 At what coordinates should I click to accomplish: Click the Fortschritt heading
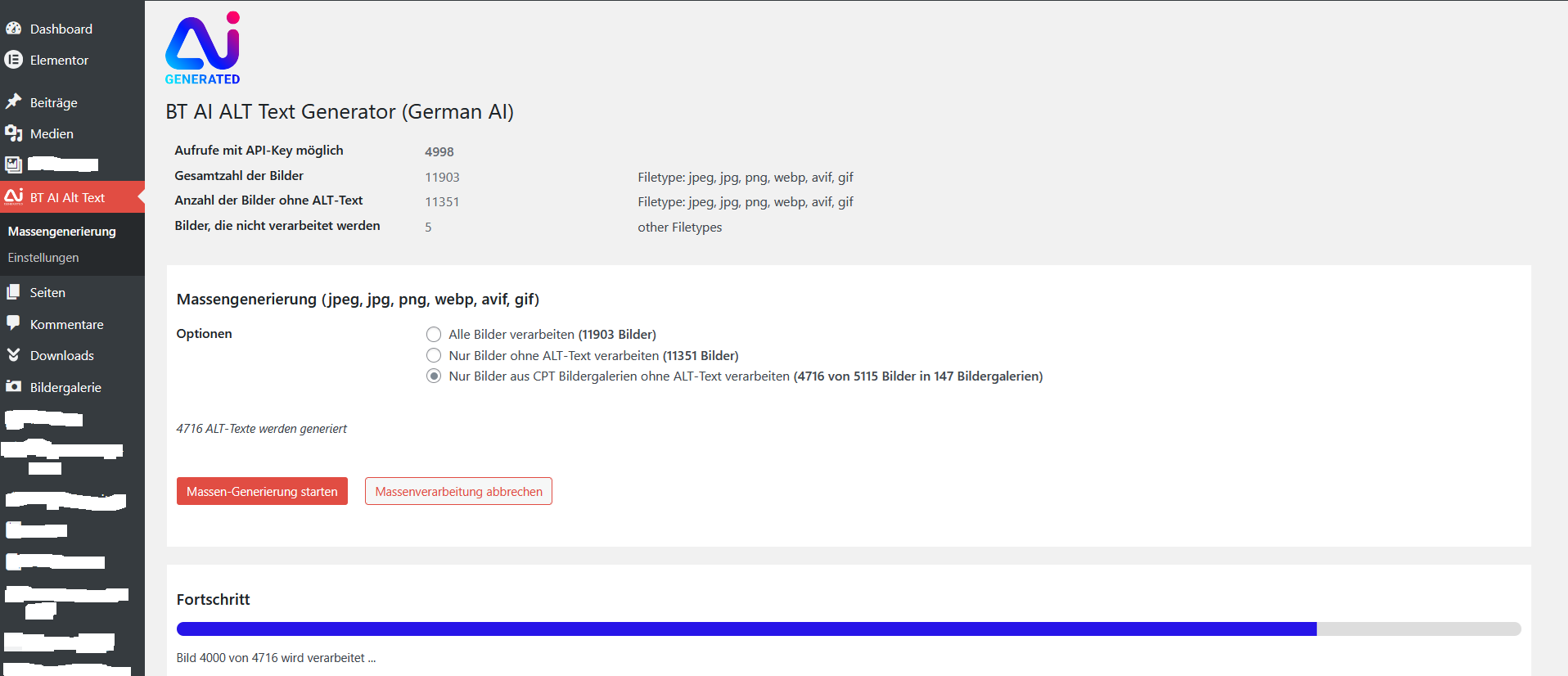point(214,599)
